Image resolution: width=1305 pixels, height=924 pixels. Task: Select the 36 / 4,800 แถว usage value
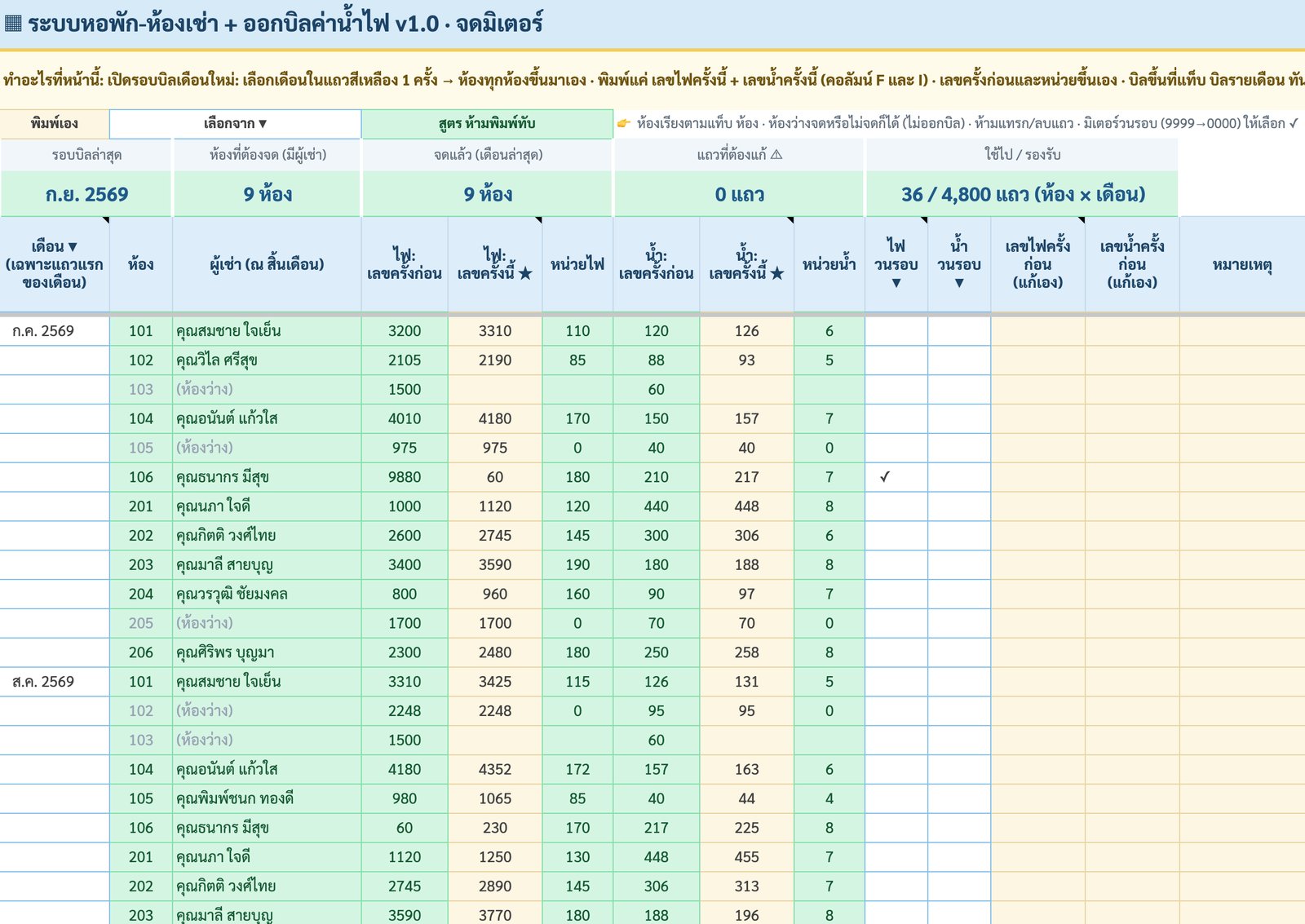[x=1022, y=194]
